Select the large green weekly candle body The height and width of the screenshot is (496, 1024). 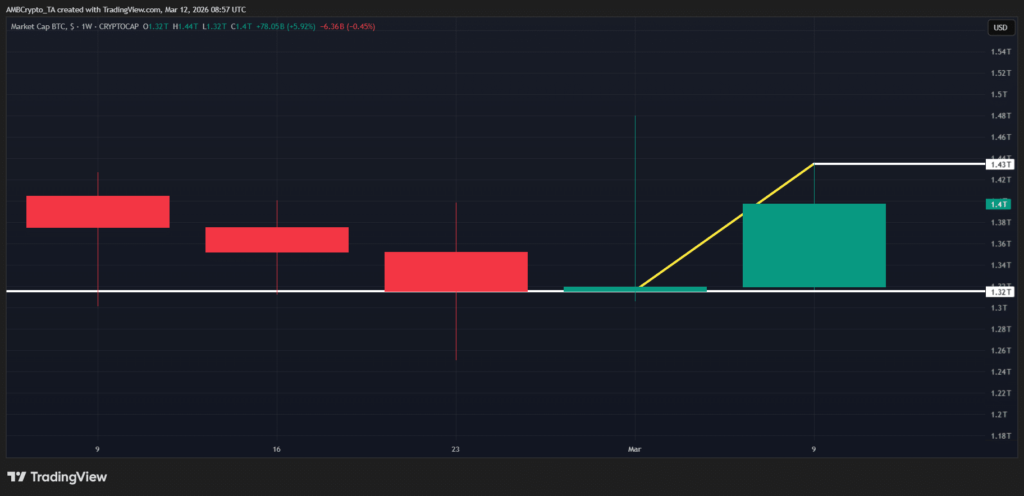[814, 245]
